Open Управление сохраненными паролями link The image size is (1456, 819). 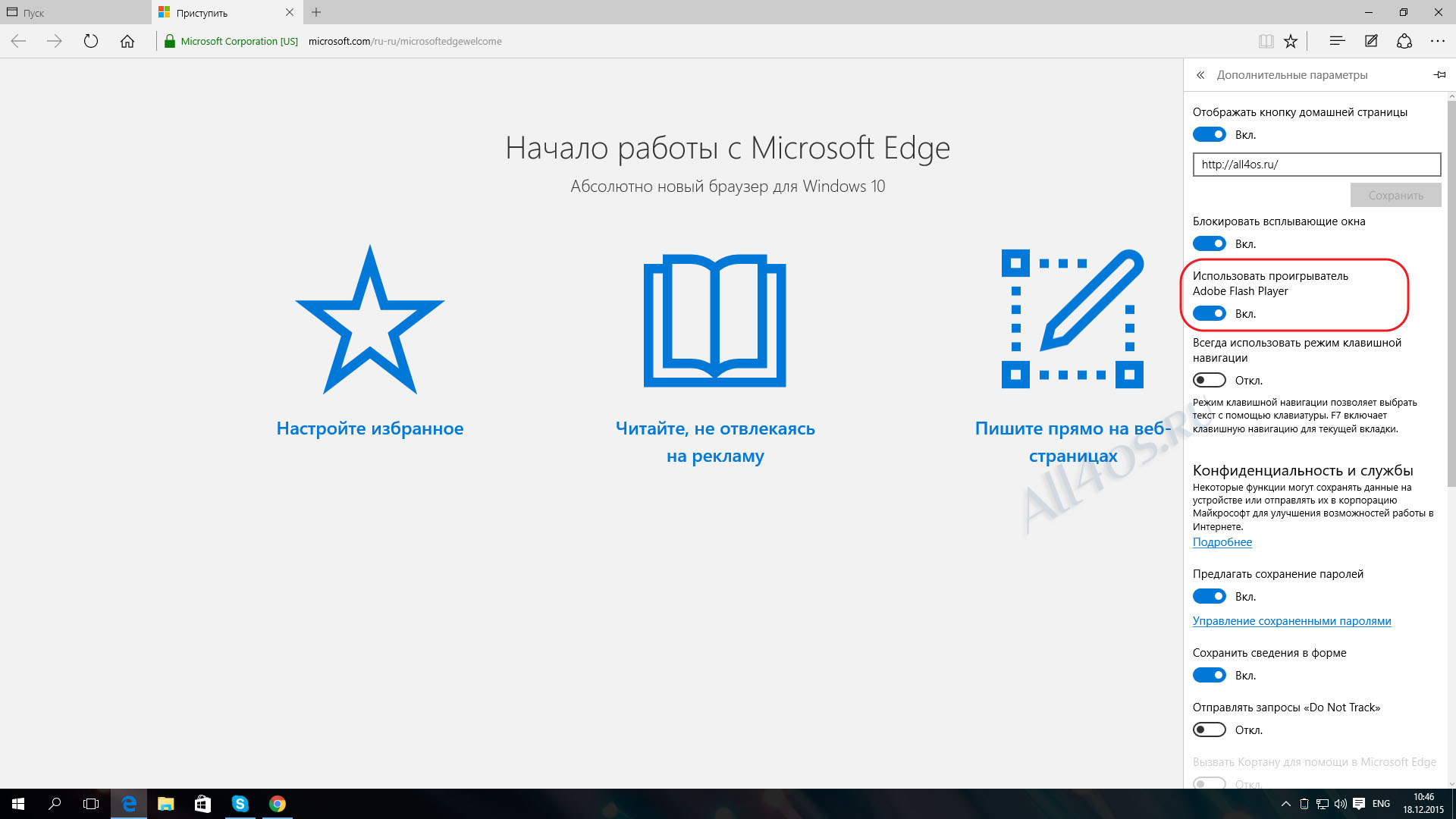point(1291,621)
